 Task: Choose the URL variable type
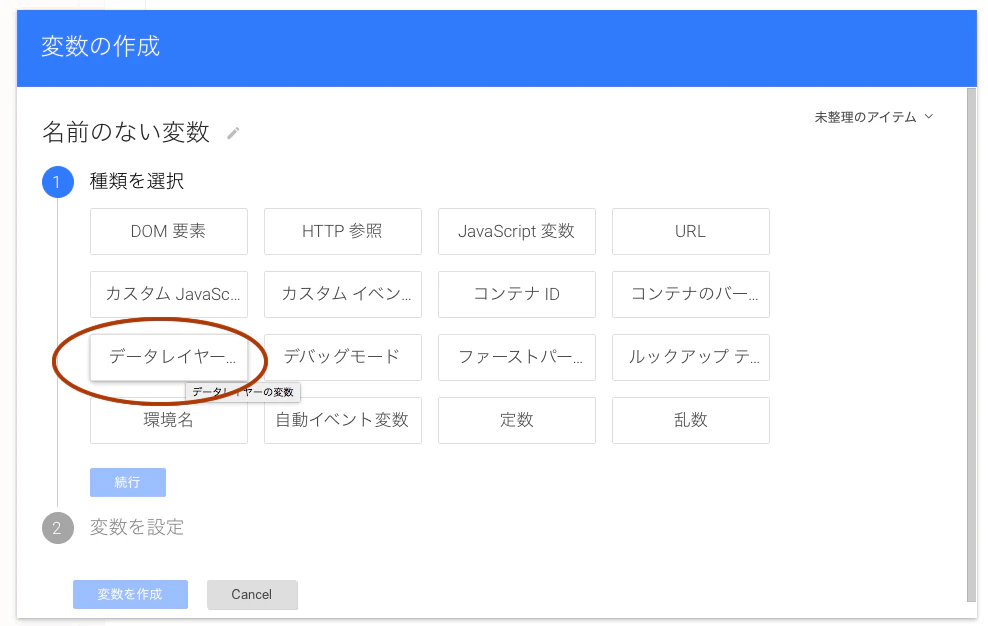[691, 231]
